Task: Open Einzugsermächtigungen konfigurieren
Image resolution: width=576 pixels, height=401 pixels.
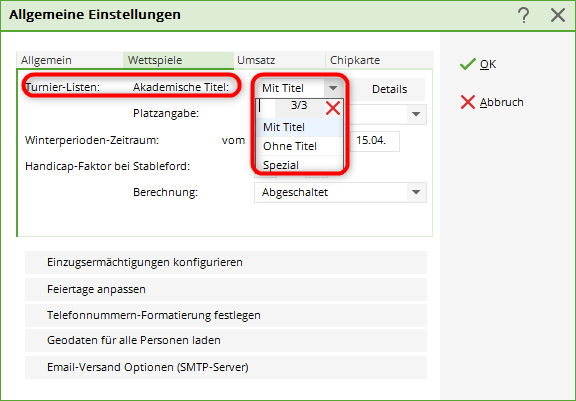Action: point(226,262)
